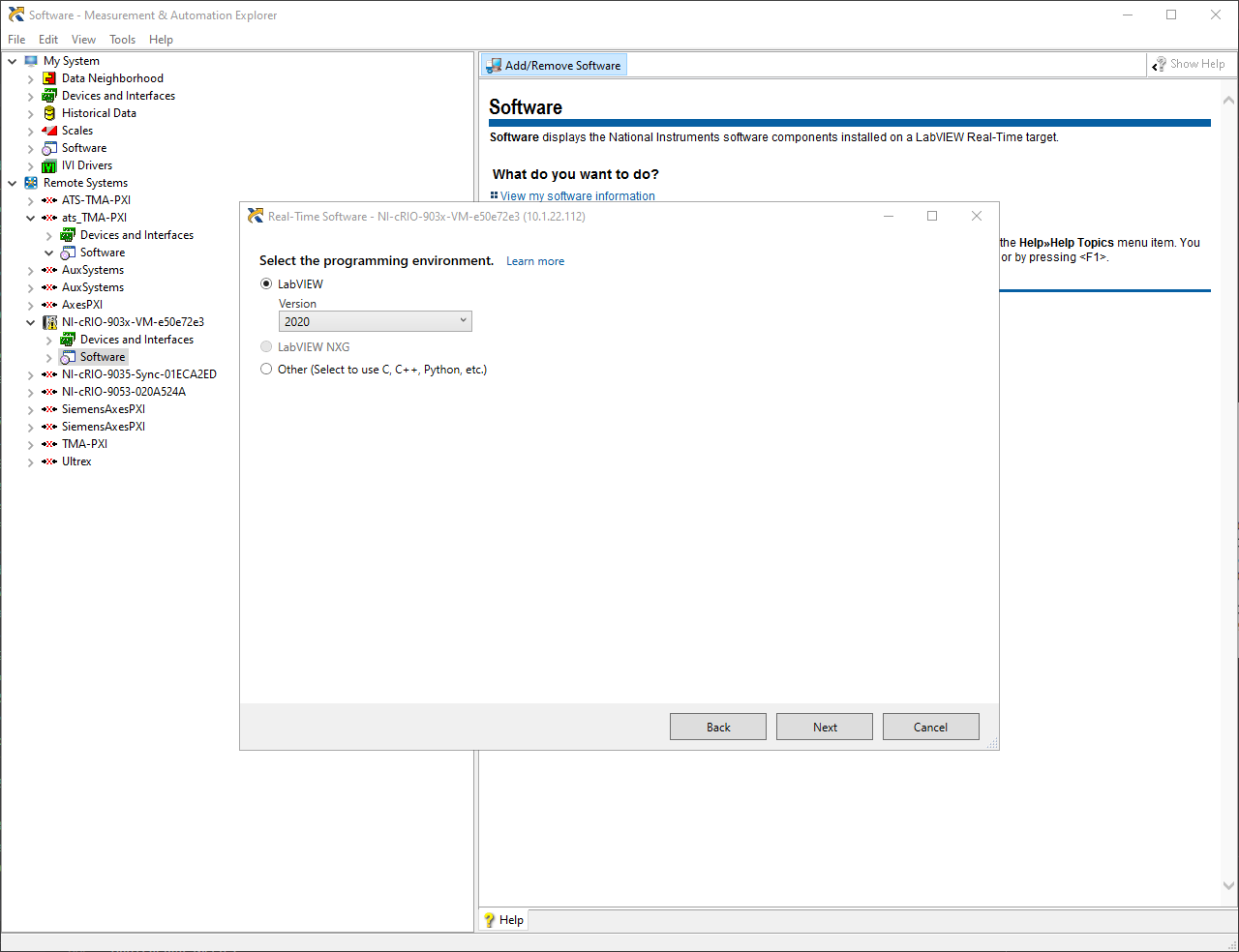
Task: Click the Real-Time Software dialog title icon
Action: [x=256, y=216]
